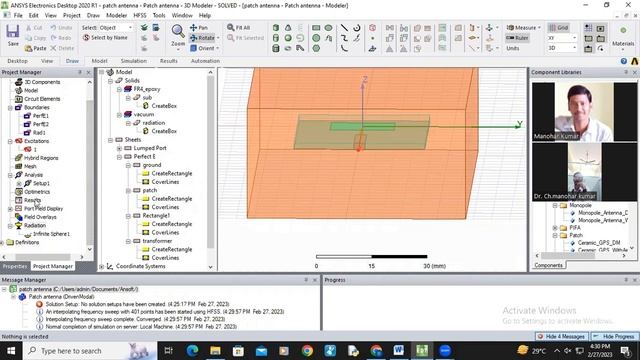Switch to the Simulation ribbon tab
Viewport: 640px width, 360px height.
(x=133, y=61)
